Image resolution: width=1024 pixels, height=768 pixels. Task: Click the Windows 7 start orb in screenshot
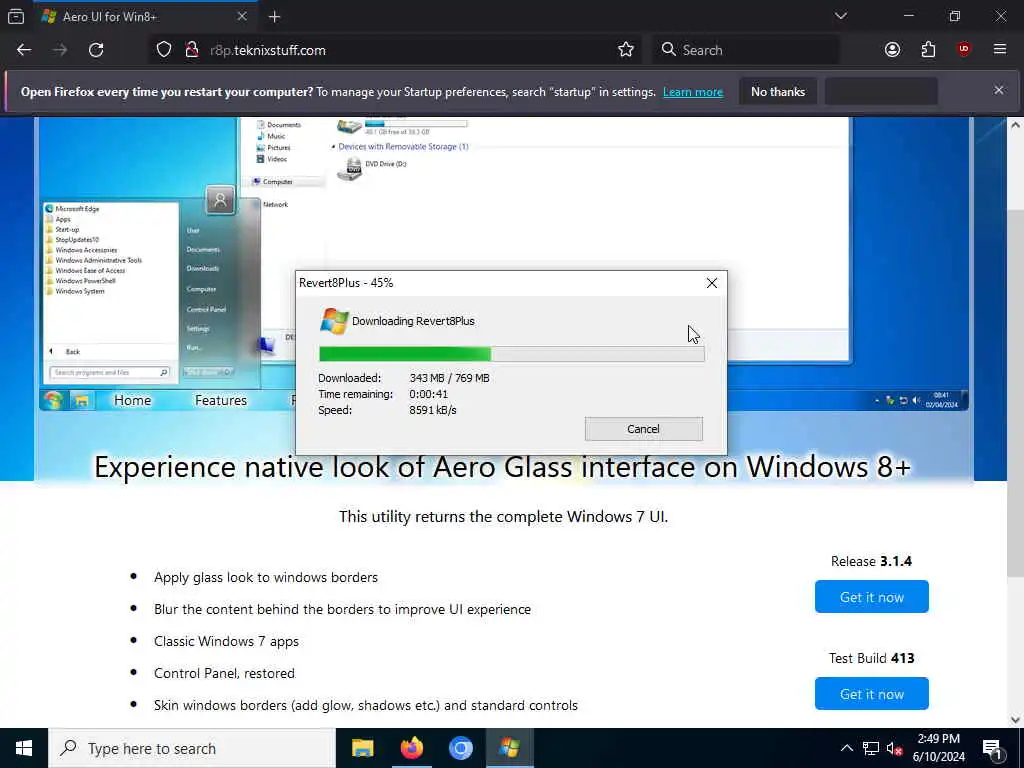coord(53,400)
